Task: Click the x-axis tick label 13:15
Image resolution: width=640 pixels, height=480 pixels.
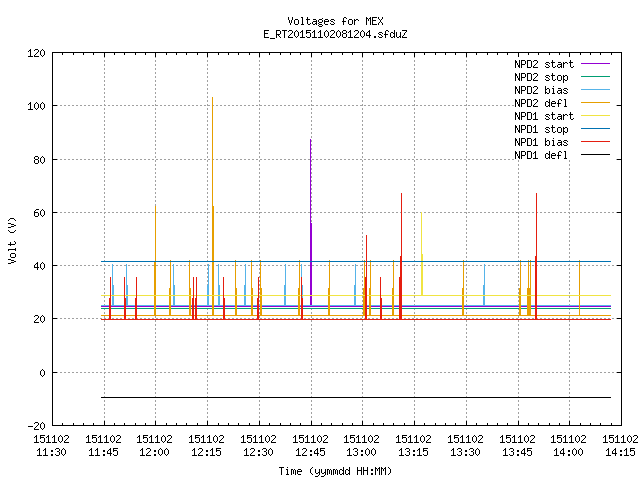Action: click(413, 452)
